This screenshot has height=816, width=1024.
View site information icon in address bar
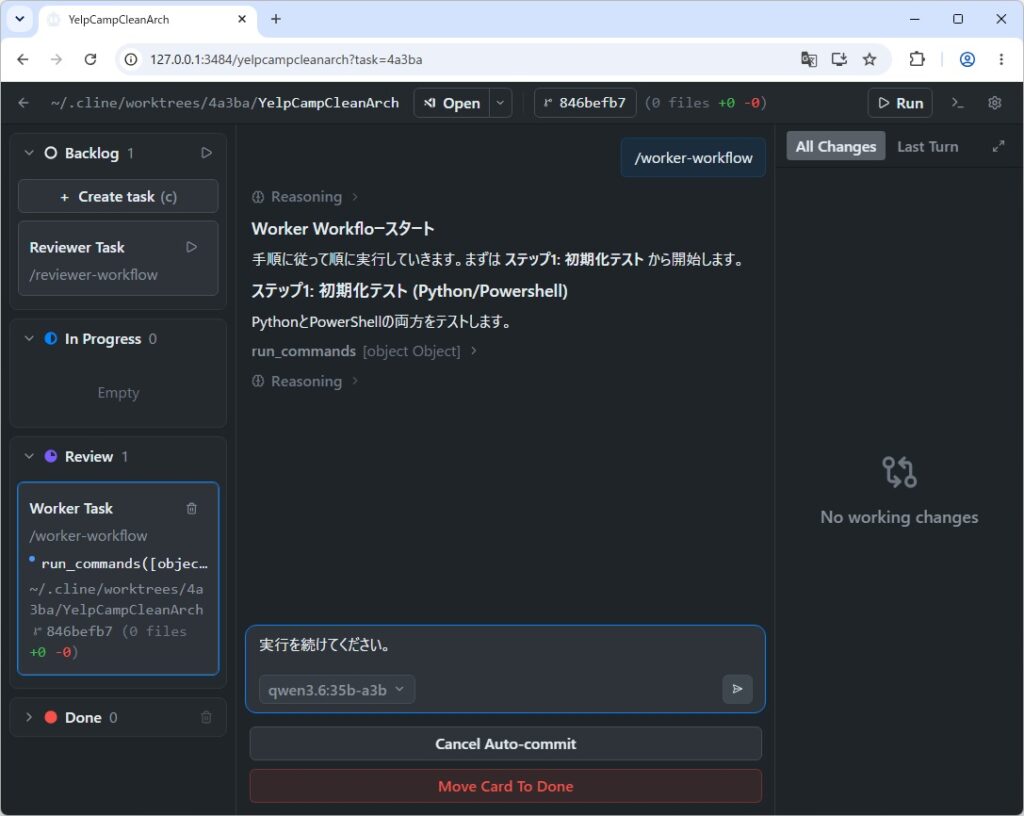(x=131, y=59)
